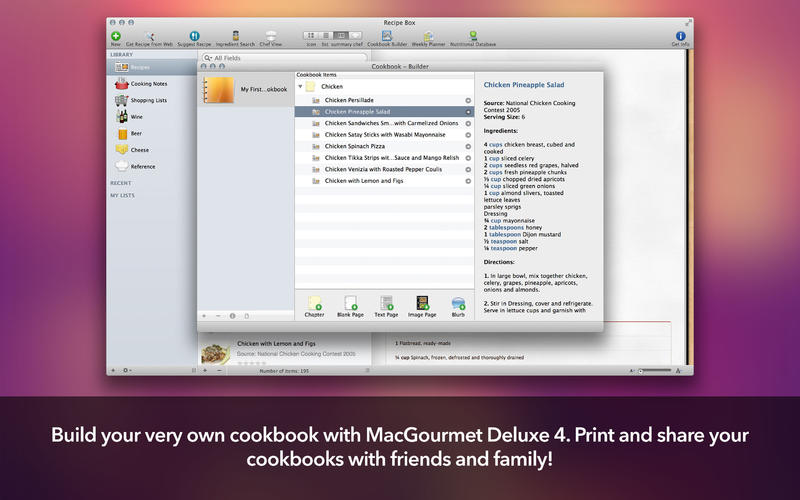800x500 pixels.
Task: Click the text size slider in status bar
Action: [655, 370]
